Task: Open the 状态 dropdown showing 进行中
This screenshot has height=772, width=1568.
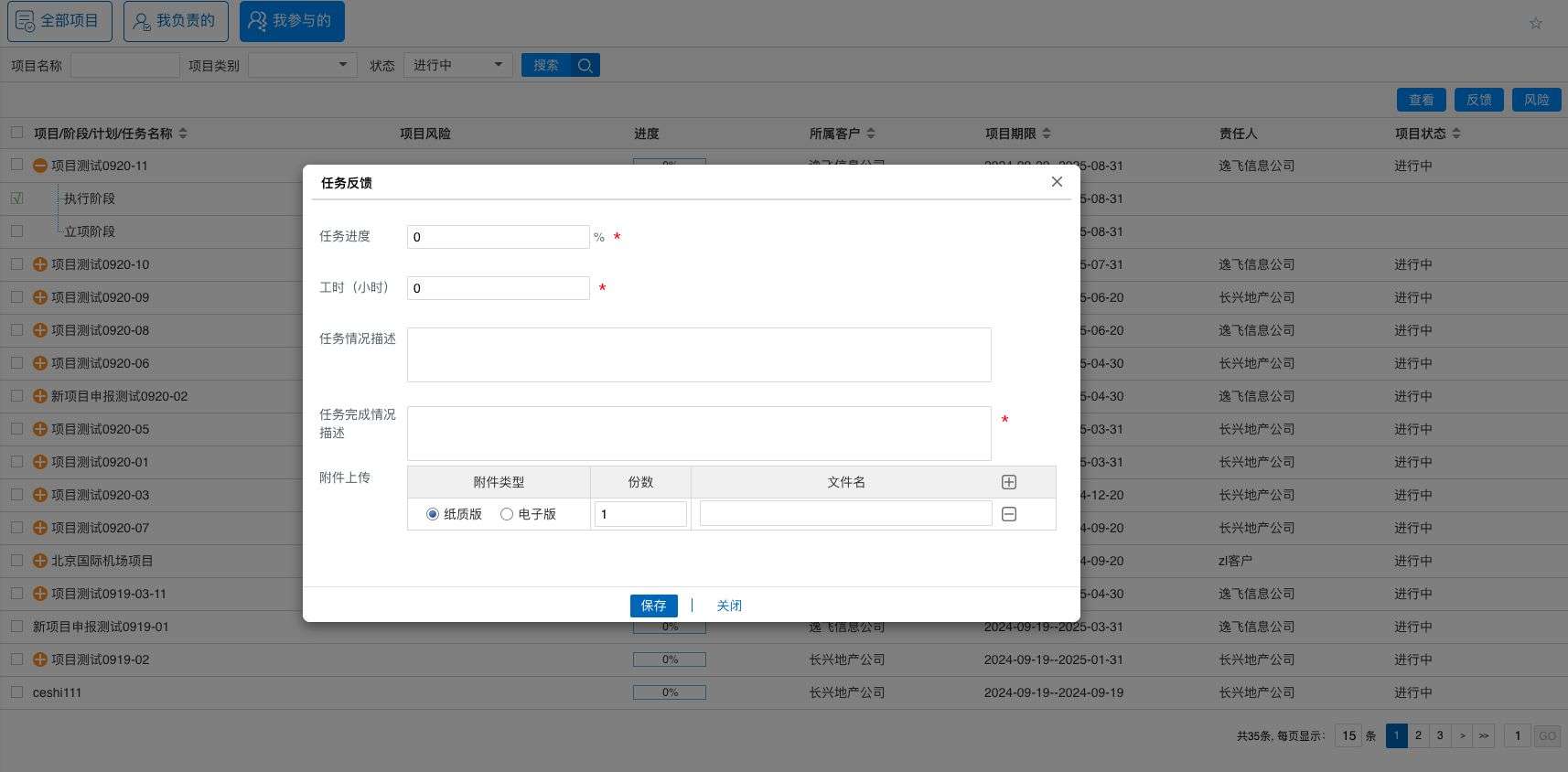Action: point(457,65)
